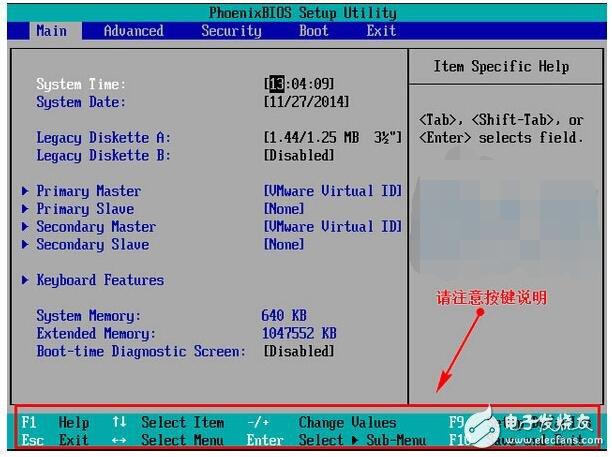The image size is (612, 457).
Task: Expand the Secondary Master submenu arrow
Action: coord(24,227)
